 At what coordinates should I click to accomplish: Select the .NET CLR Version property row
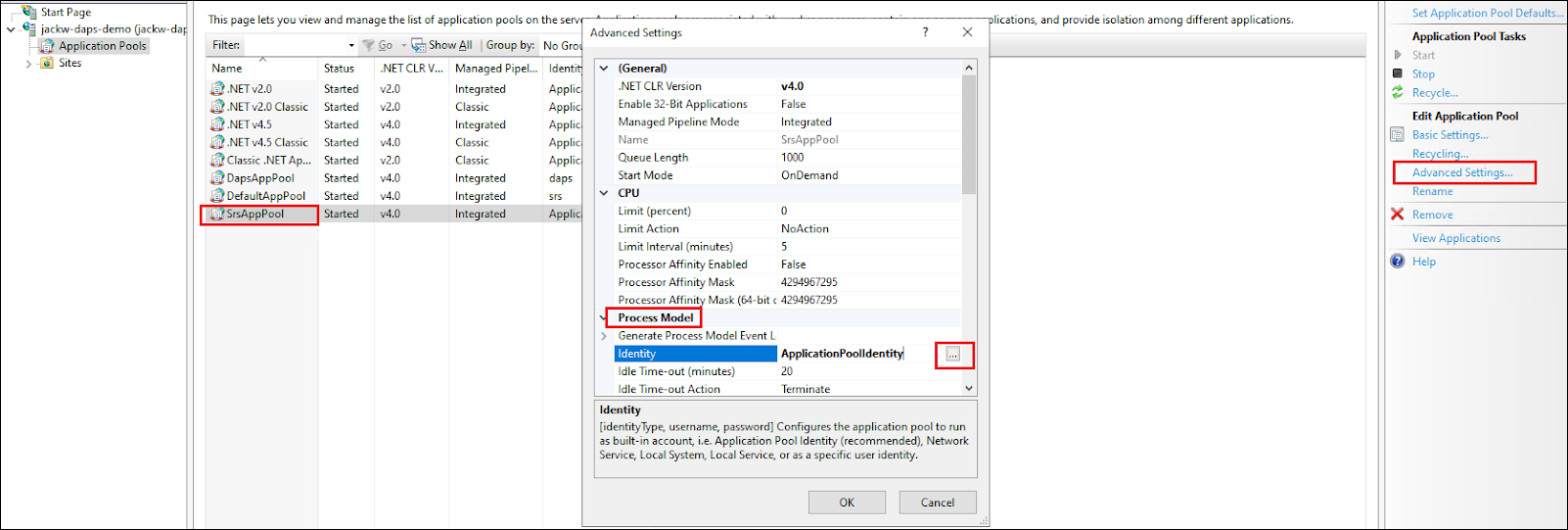[788, 86]
